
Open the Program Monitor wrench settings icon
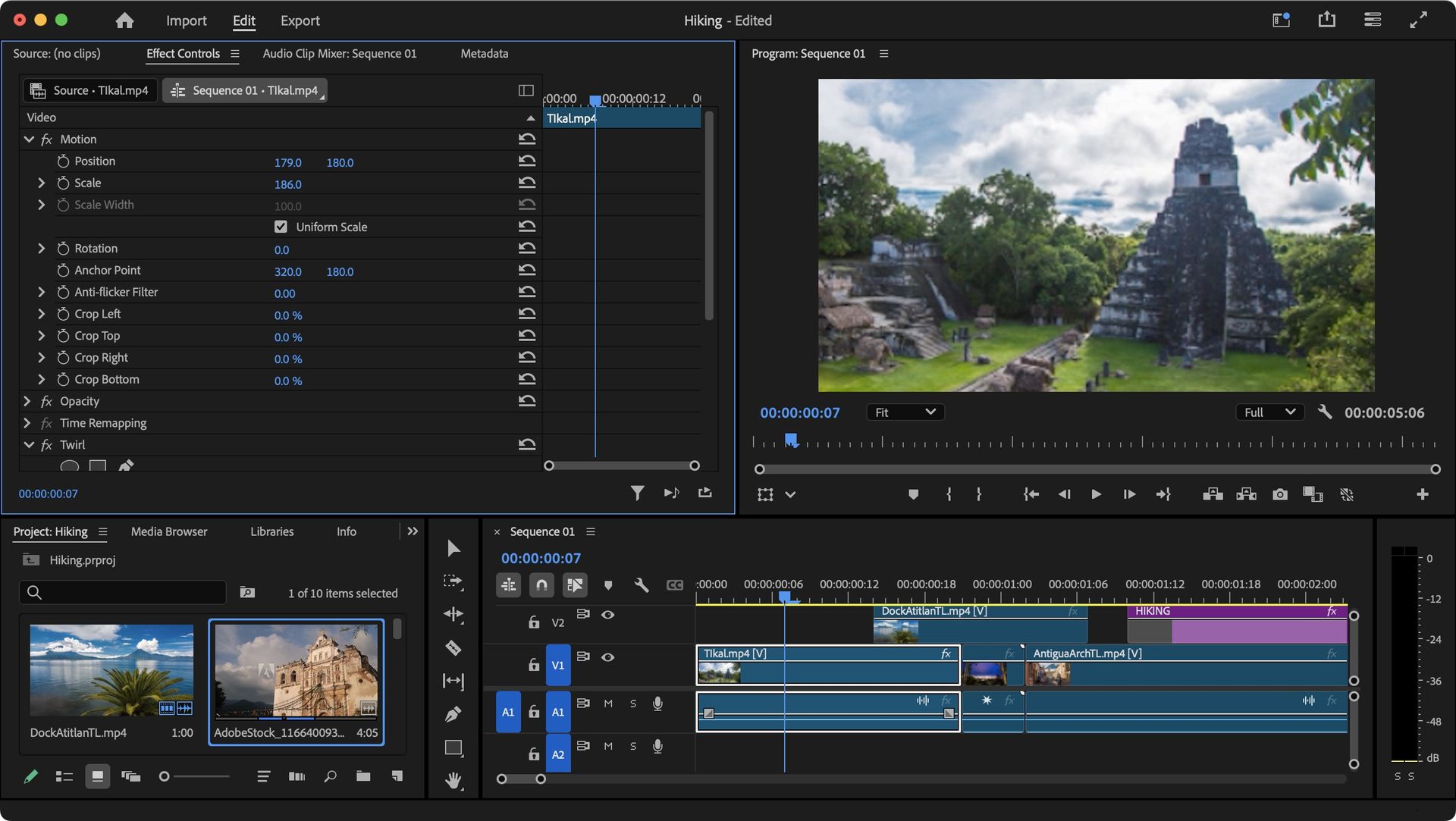[1325, 412]
